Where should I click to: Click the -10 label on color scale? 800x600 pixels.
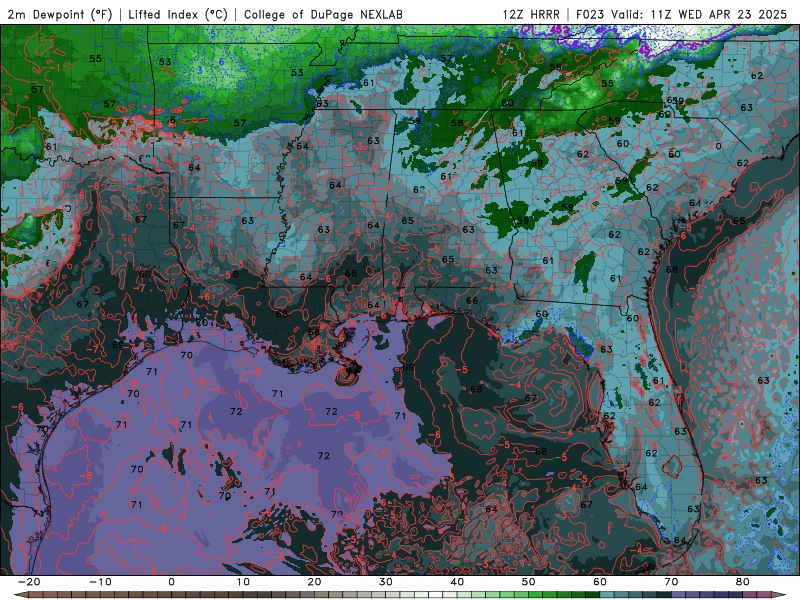click(100, 582)
